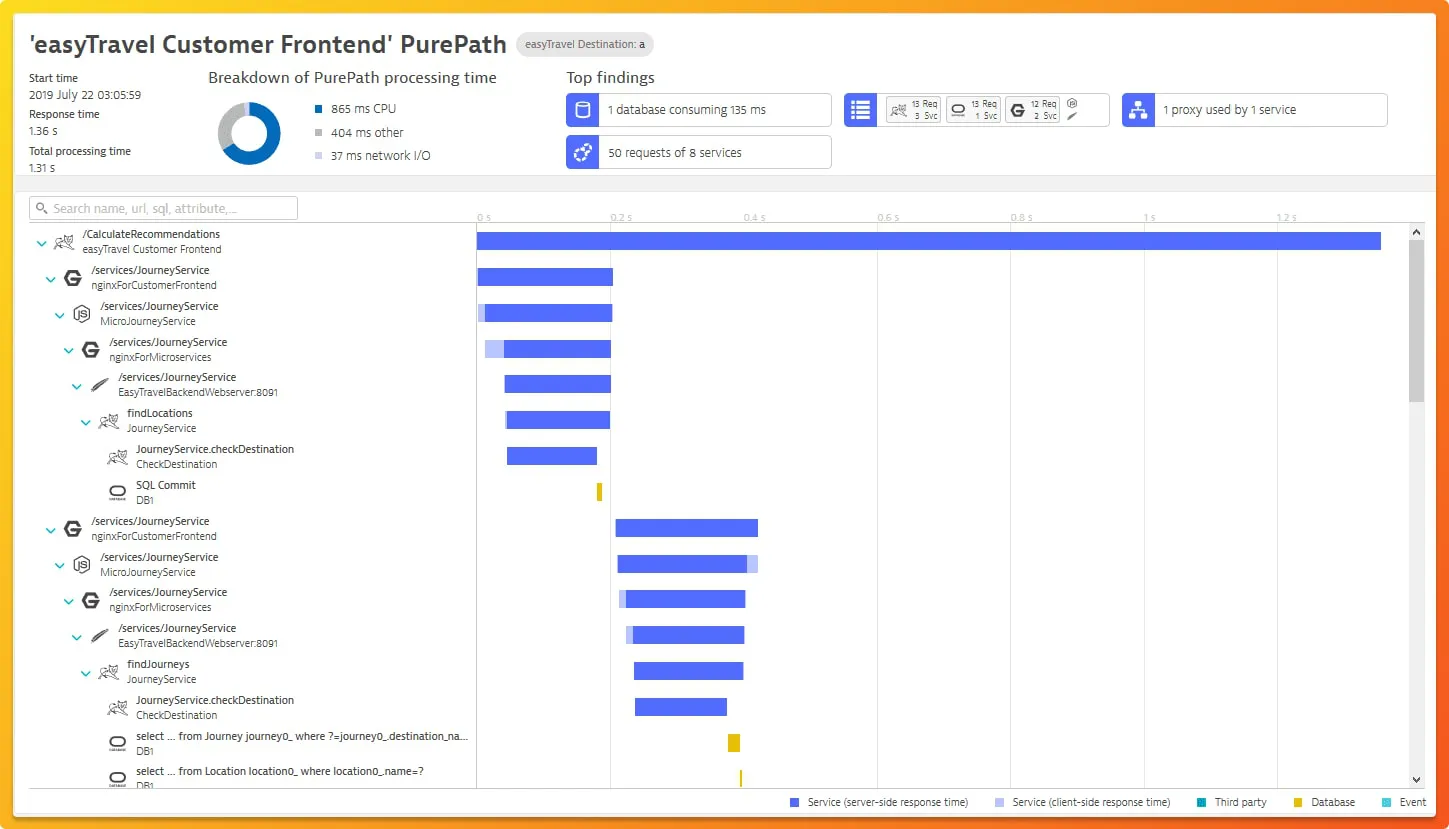Select JourneyService.checkDestination row under findLocations
The width and height of the screenshot is (1449, 829).
point(215,450)
